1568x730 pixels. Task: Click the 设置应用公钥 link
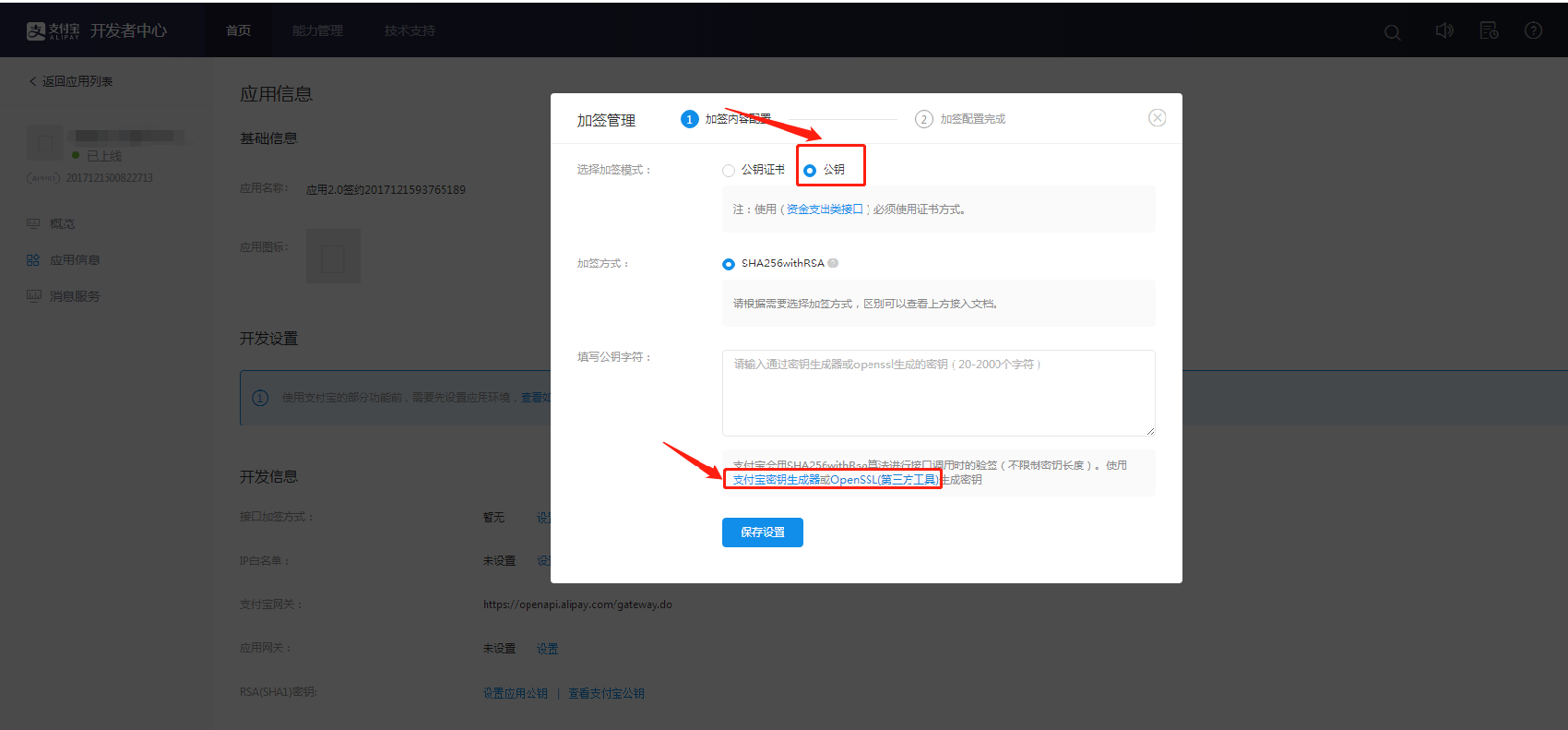516,693
